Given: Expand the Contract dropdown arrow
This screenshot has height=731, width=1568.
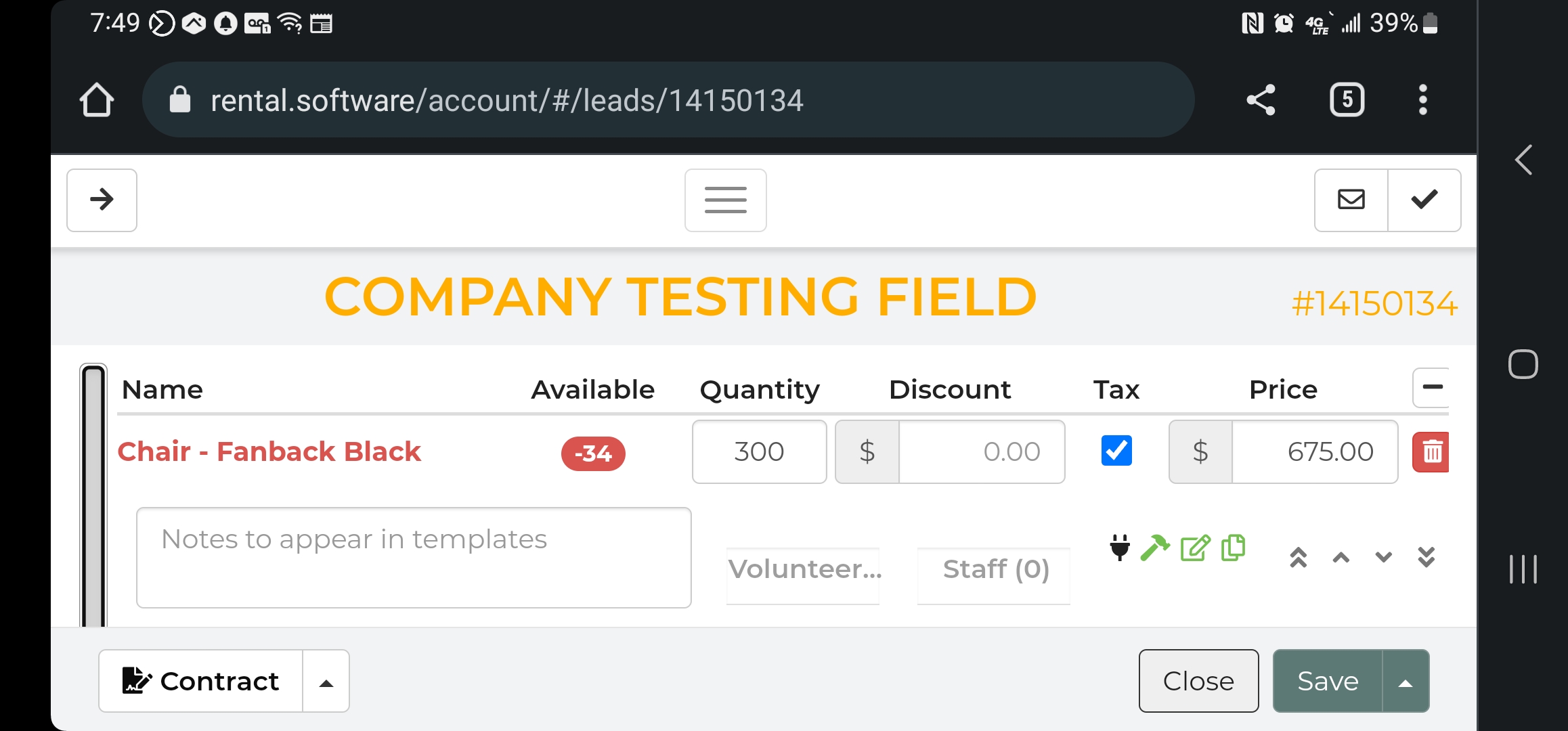Looking at the screenshot, I should (326, 682).
